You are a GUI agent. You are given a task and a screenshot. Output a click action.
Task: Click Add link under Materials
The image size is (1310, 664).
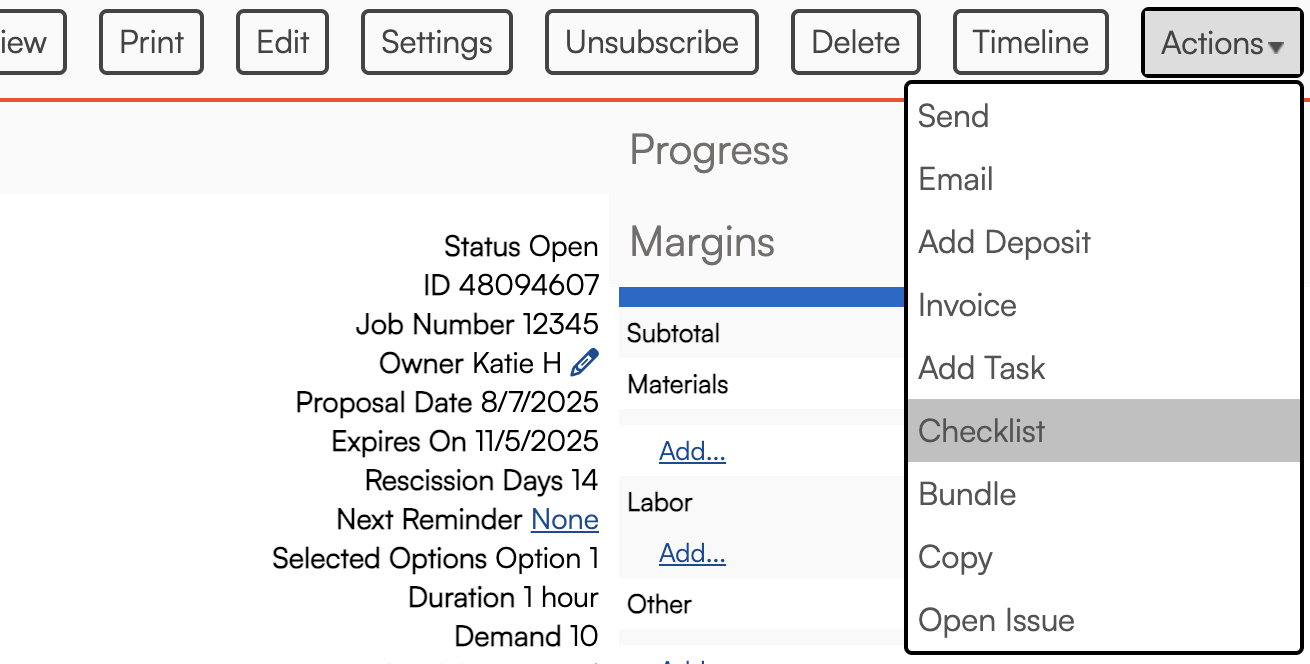coord(692,452)
